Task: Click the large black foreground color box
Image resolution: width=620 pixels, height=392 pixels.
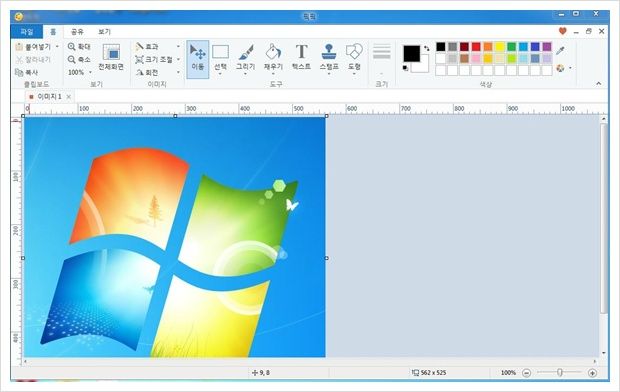Action: pyautogui.click(x=412, y=53)
